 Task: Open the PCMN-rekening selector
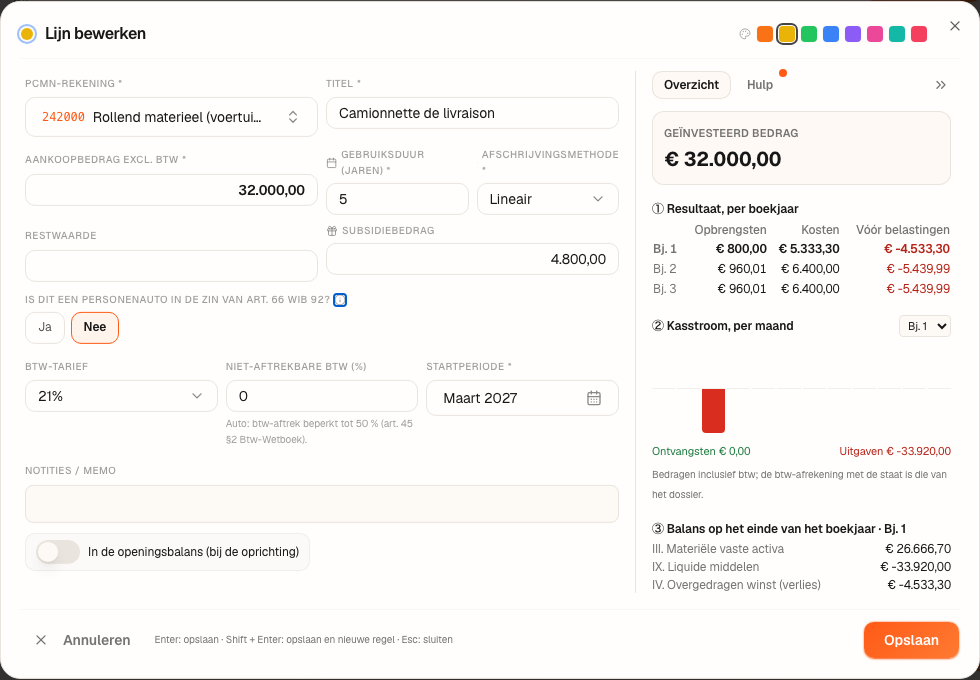coord(171,117)
